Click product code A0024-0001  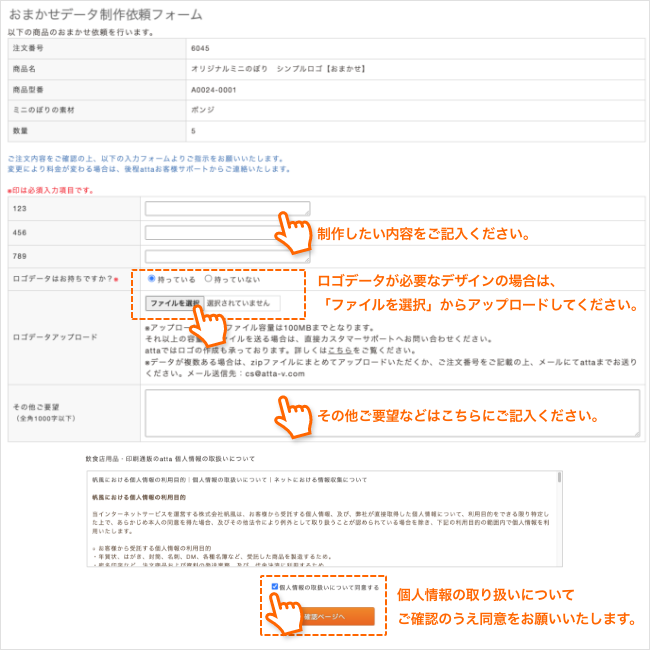[213, 90]
